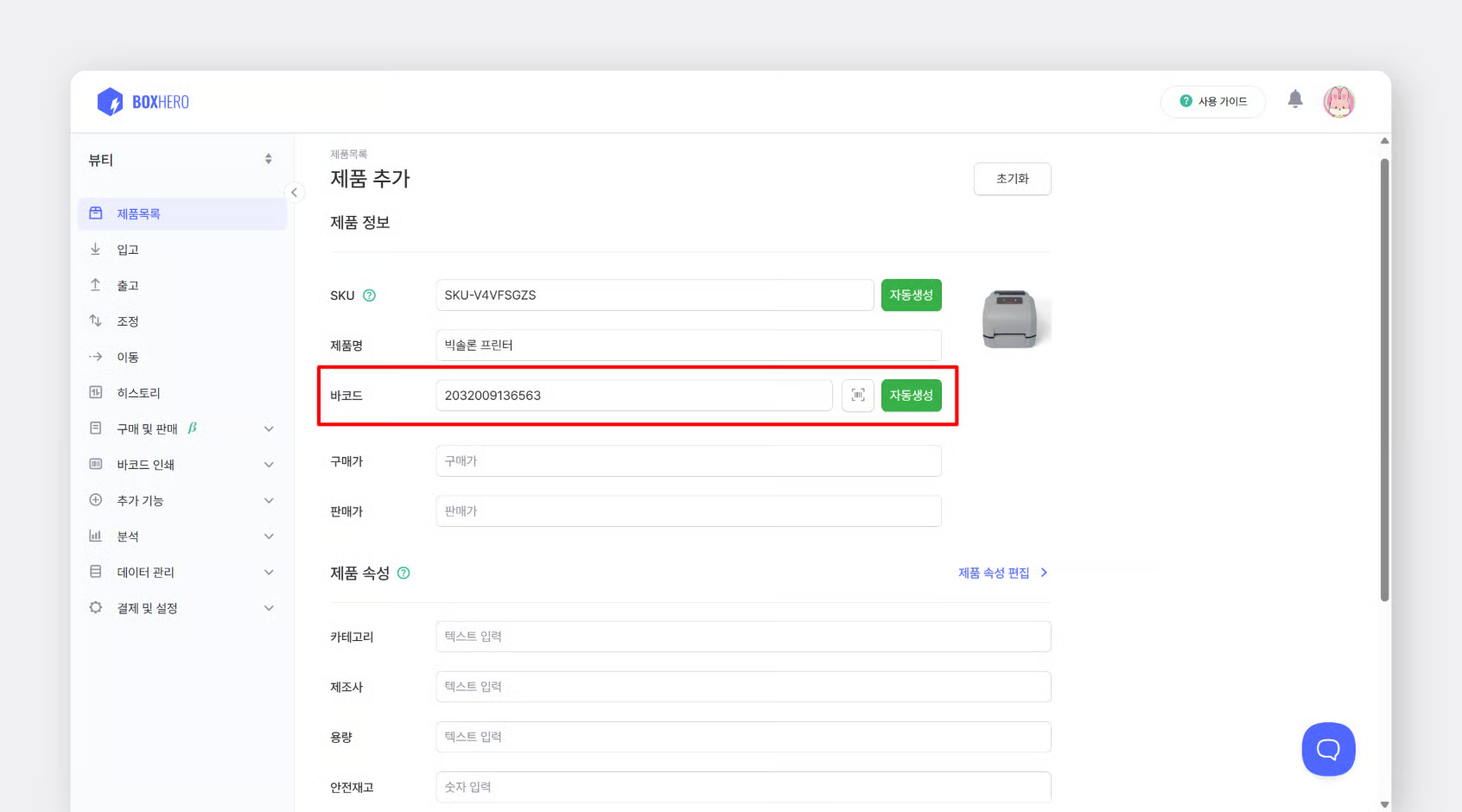The height and width of the screenshot is (812, 1462).
Task: Open the 제품목록 sidebar menu
Action: [138, 213]
